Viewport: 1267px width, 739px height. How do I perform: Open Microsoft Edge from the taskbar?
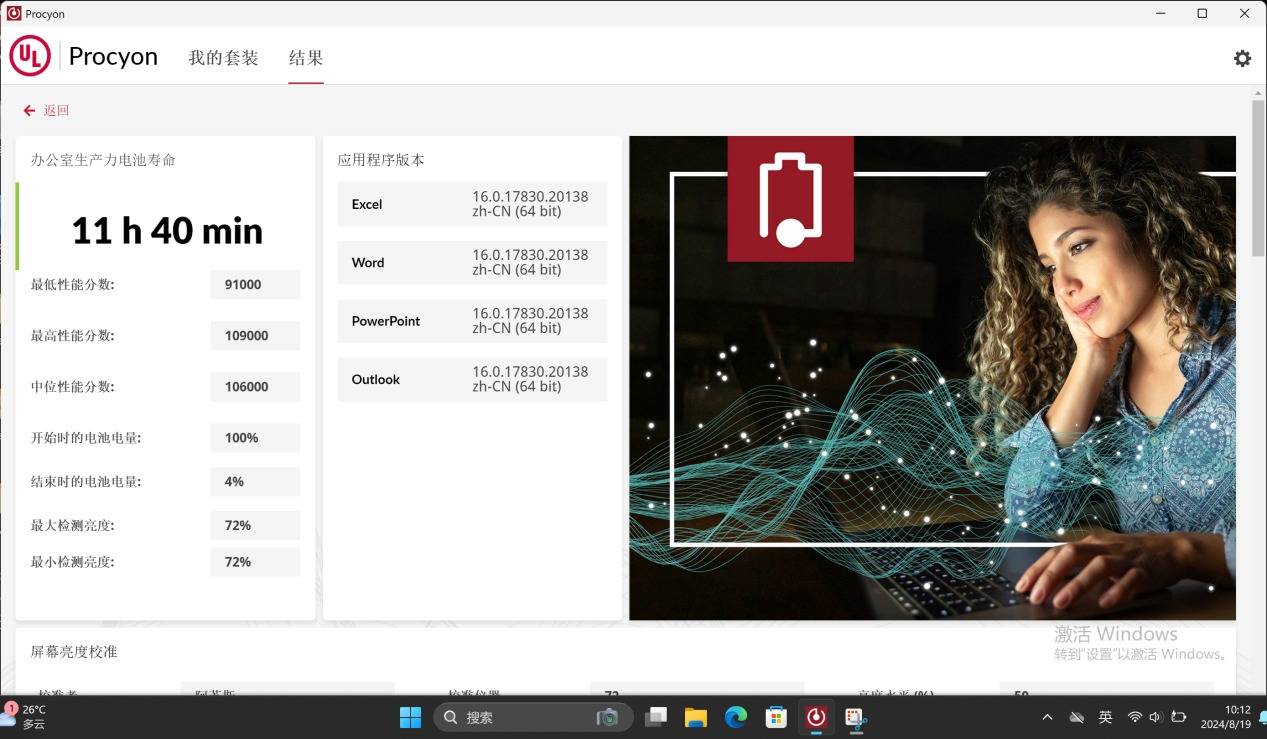point(736,717)
